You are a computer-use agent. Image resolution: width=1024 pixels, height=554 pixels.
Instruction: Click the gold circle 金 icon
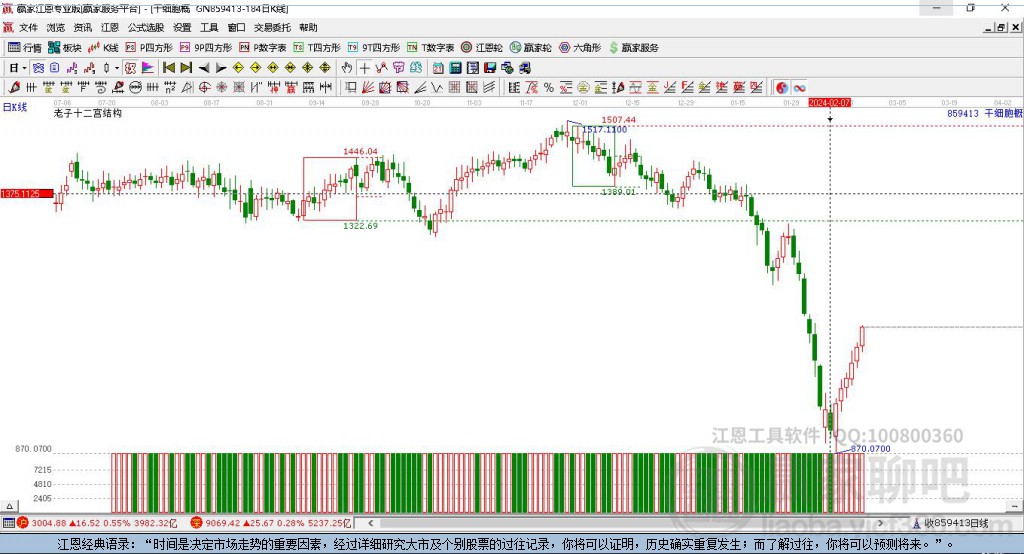[x=583, y=88]
